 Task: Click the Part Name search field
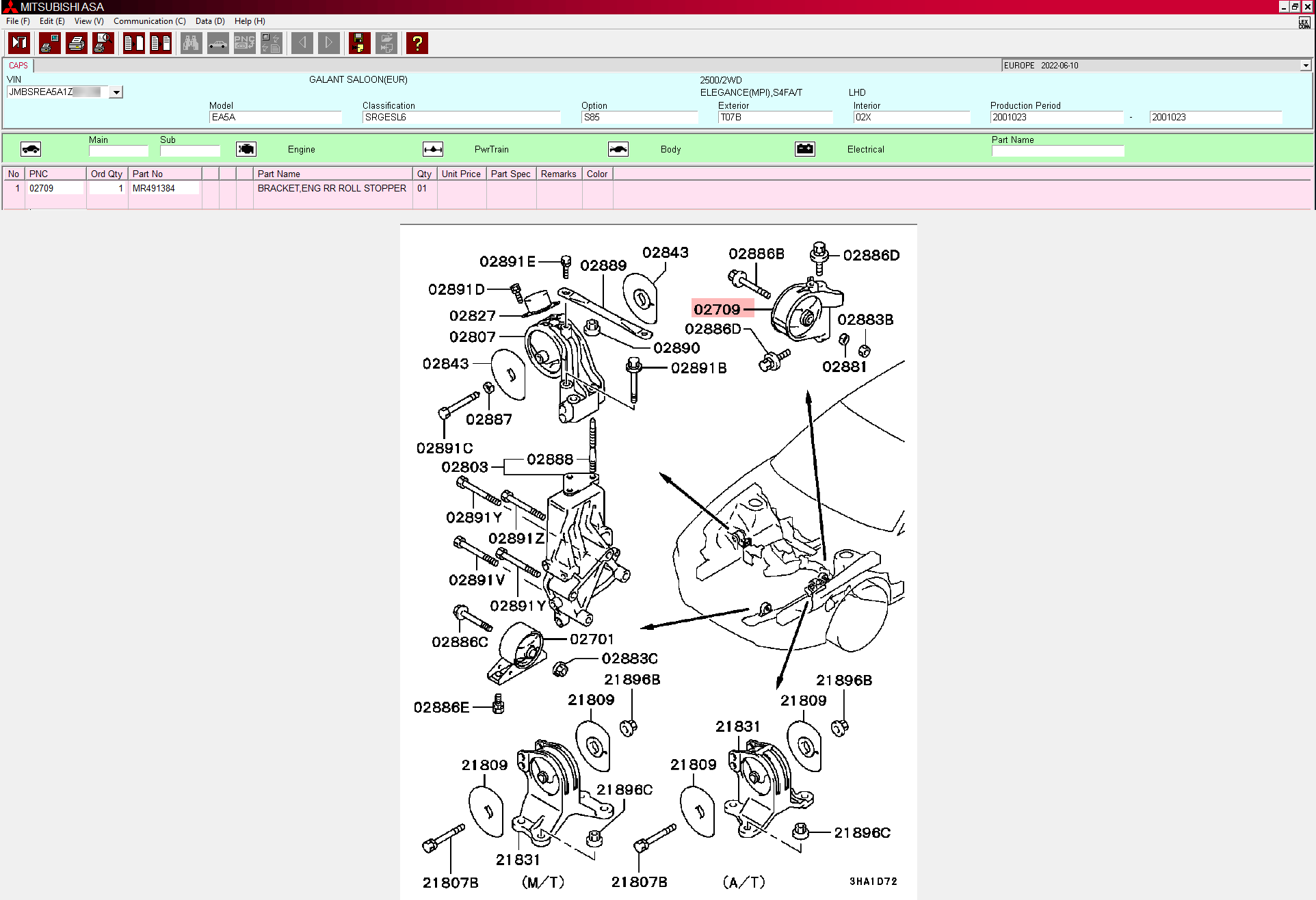(x=1057, y=151)
